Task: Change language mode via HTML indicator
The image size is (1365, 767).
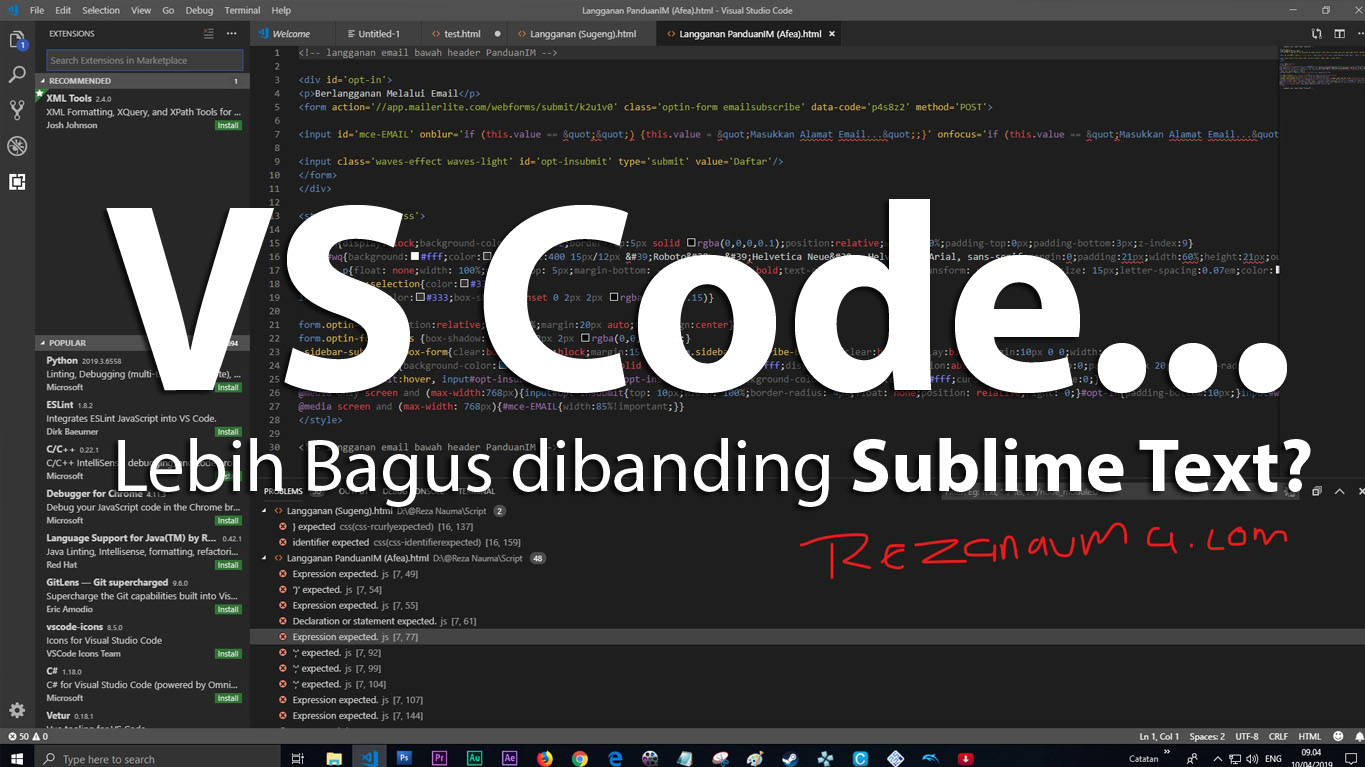Action: point(1309,736)
